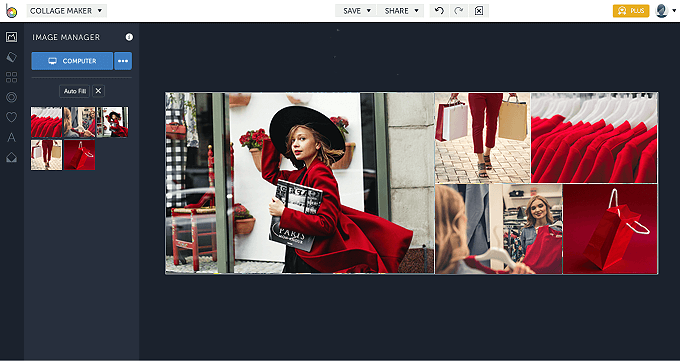This screenshot has width=680, height=361.
Task: Upload images with the Computer button
Action: coord(72,61)
